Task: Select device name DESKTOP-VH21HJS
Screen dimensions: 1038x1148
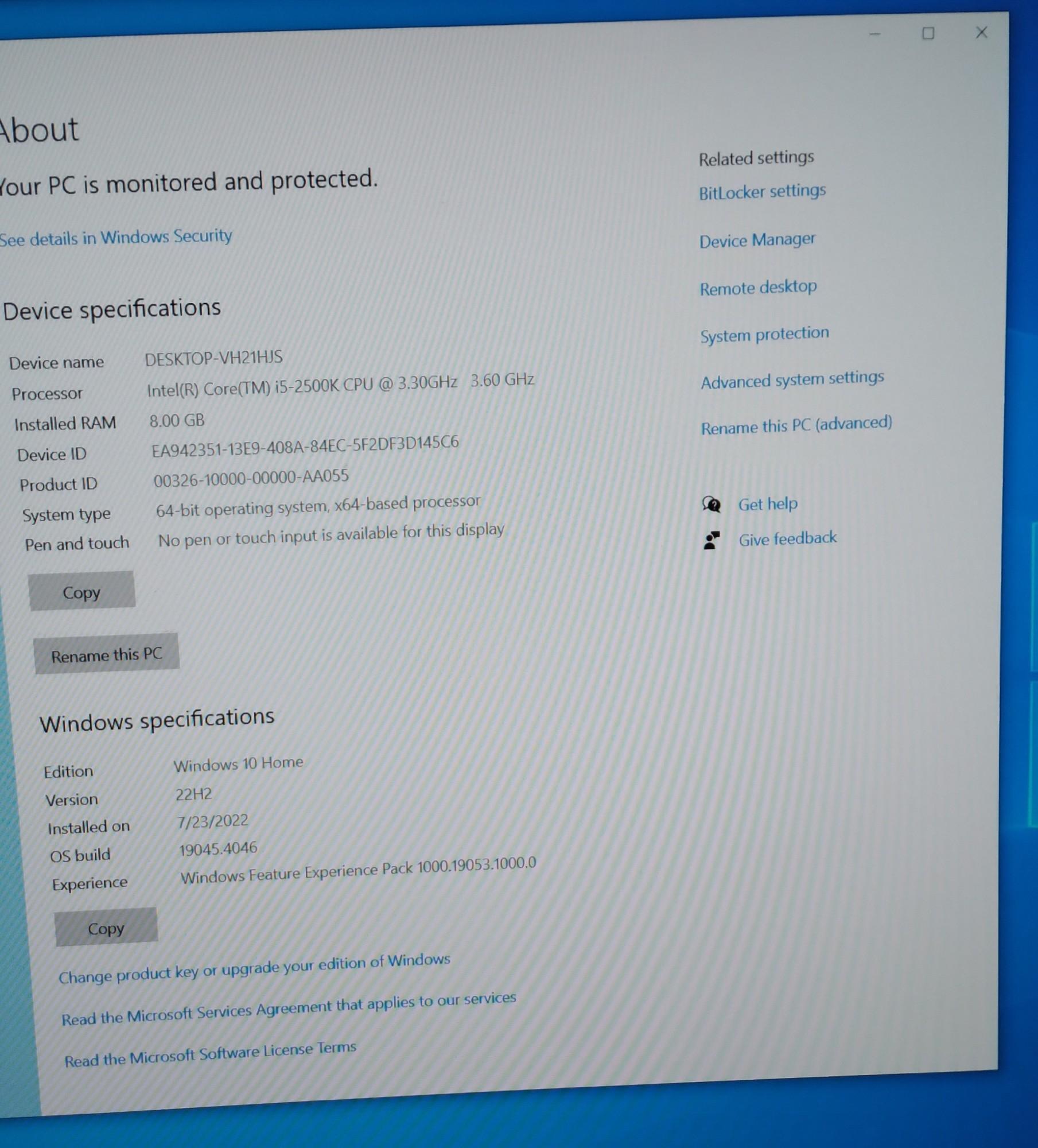Action: tap(213, 359)
